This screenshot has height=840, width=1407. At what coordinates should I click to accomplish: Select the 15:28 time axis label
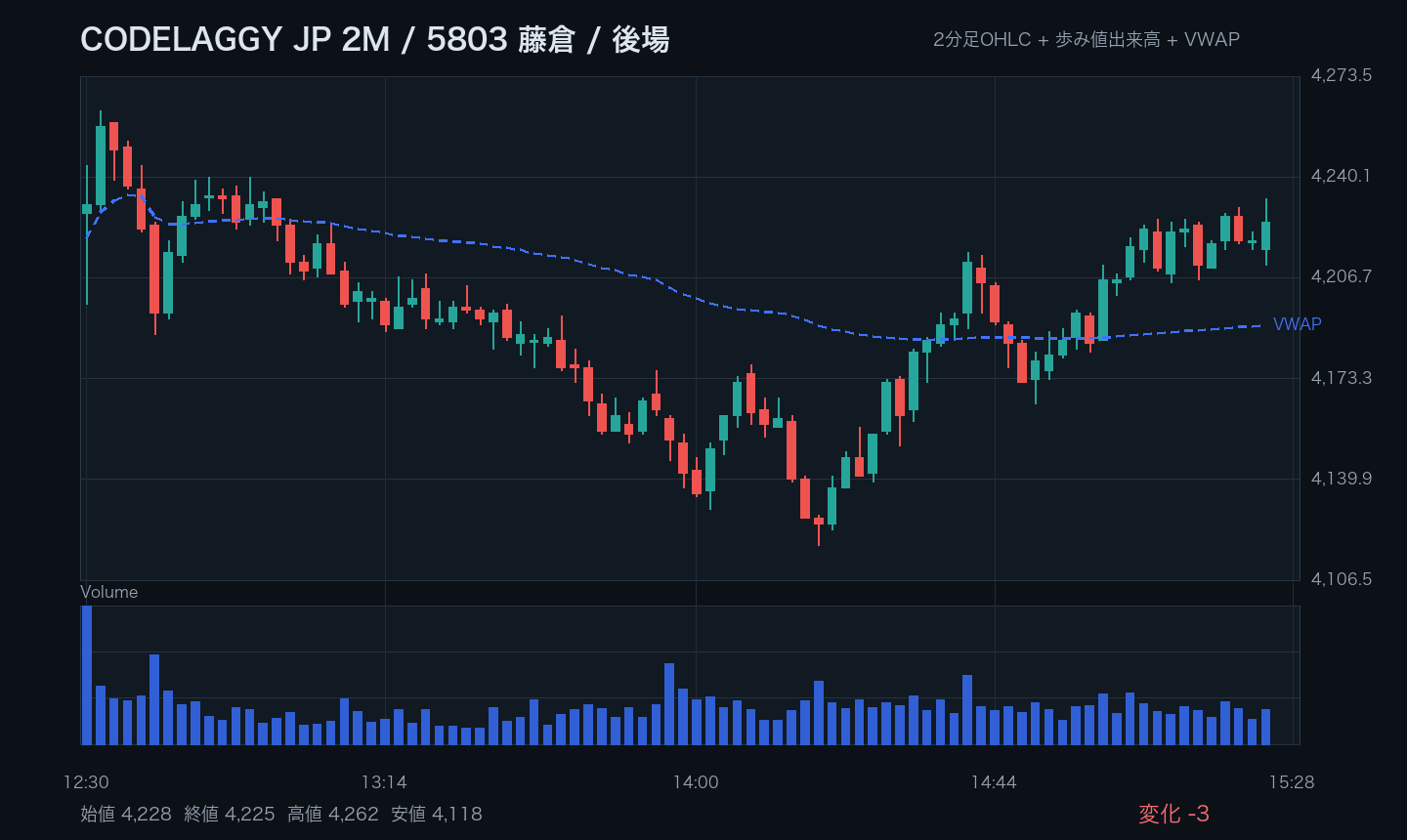point(1292,782)
